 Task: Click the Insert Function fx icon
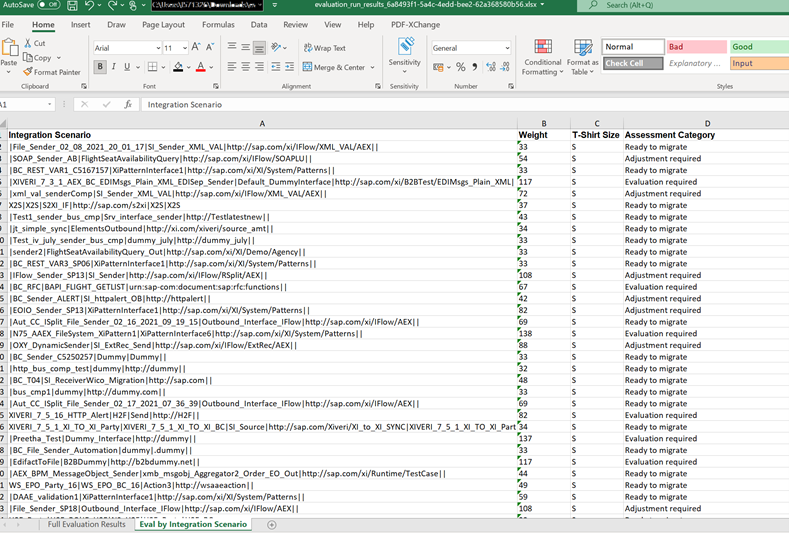point(128,104)
